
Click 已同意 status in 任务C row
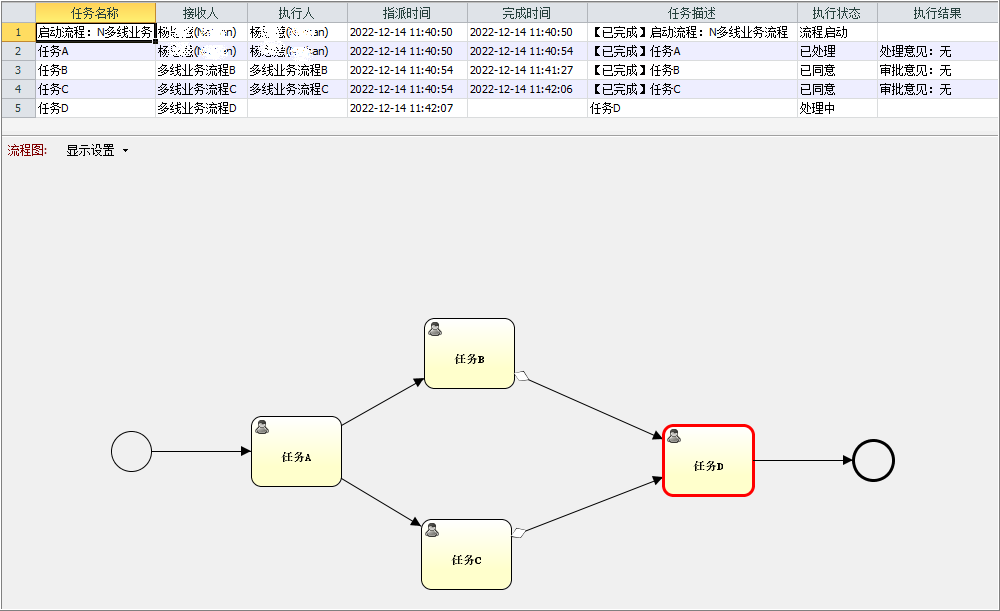click(x=837, y=89)
